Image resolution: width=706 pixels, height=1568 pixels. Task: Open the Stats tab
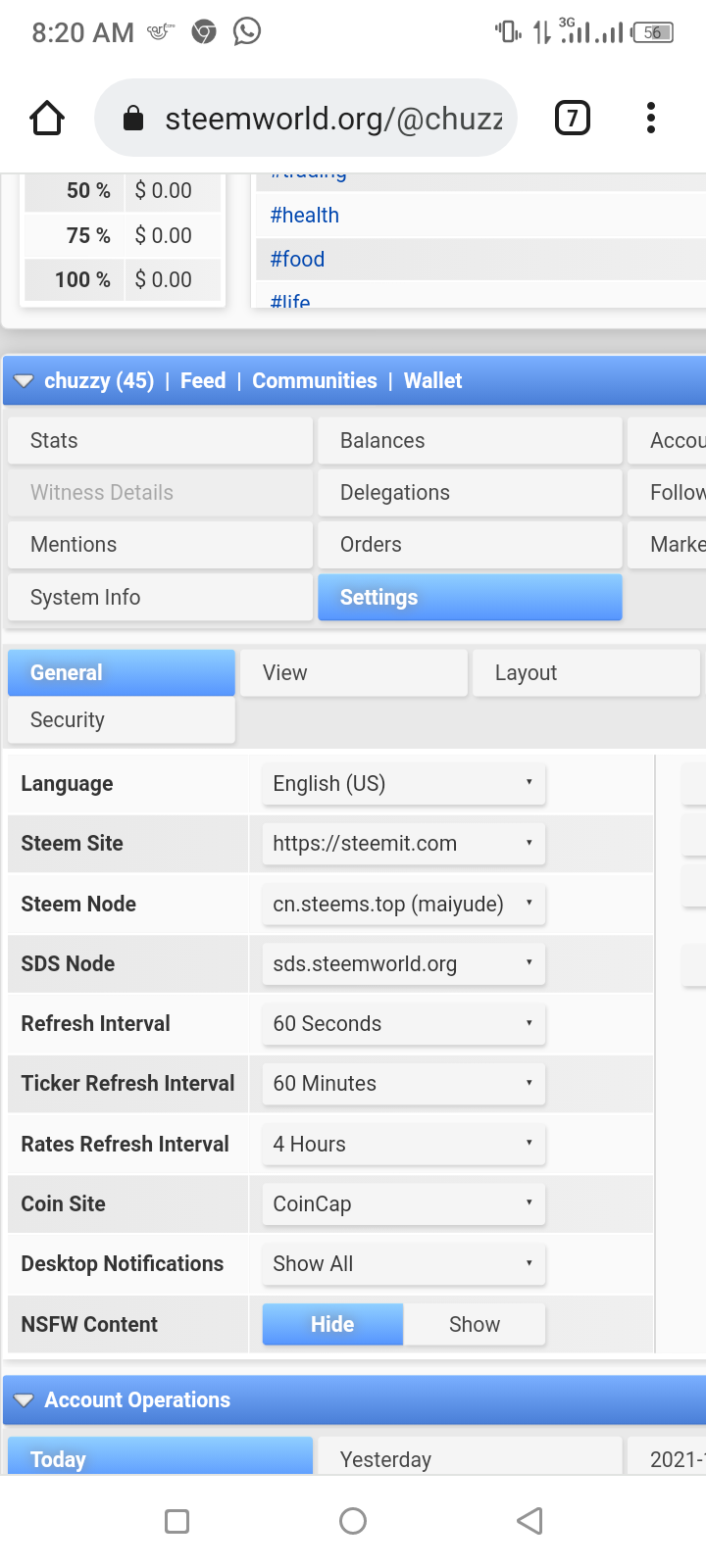point(160,441)
